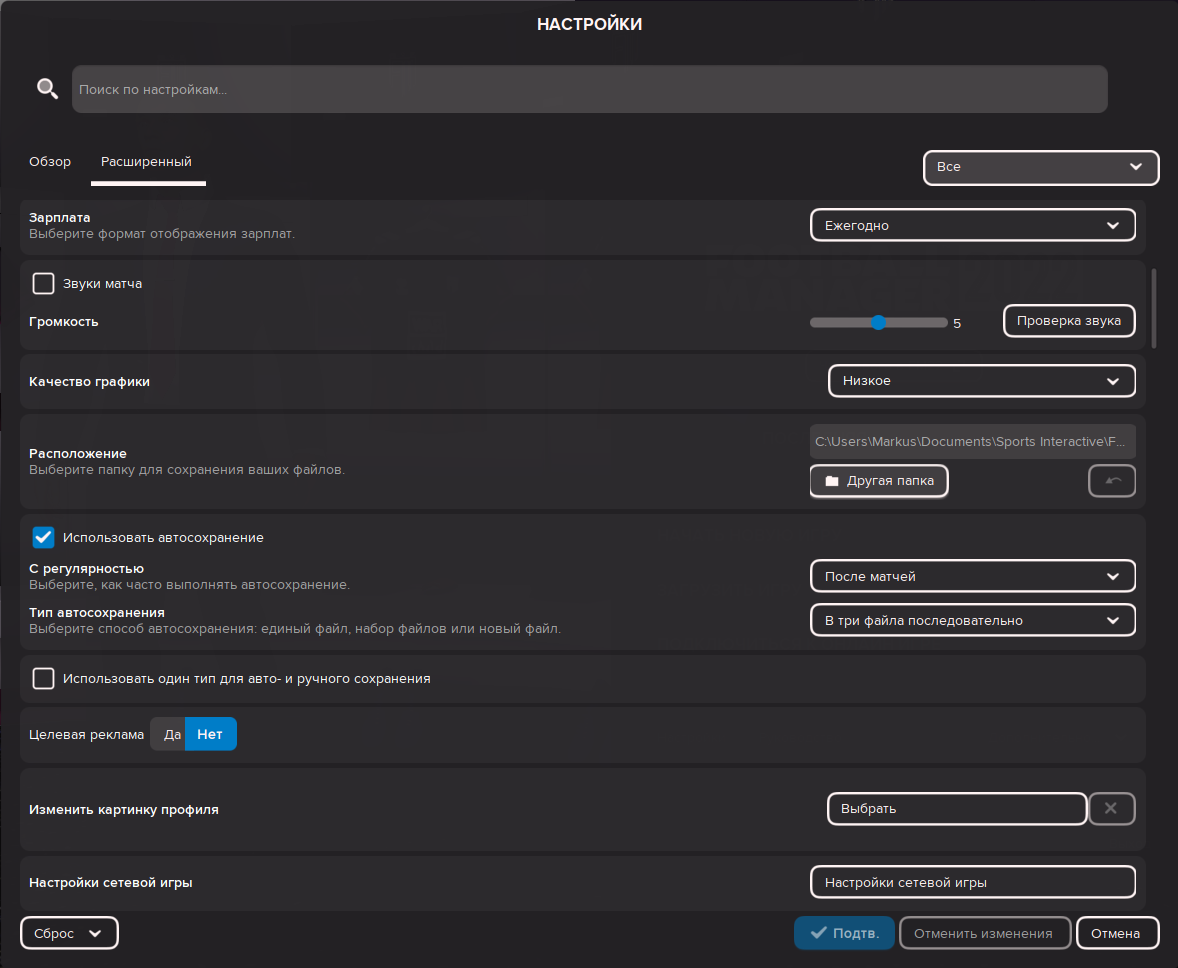This screenshot has width=1178, height=968.
Task: Expand В три файла последовательно dropdown
Action: click(x=972, y=620)
